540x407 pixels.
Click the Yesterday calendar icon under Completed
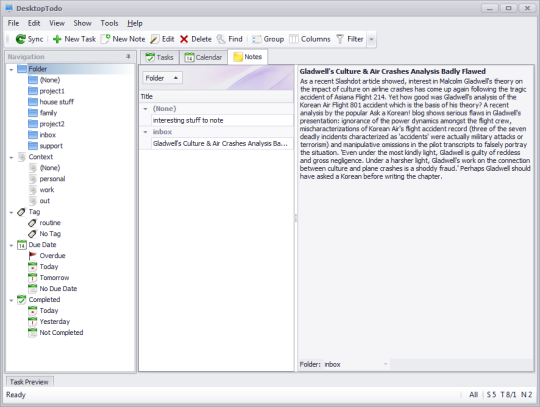click(x=32, y=322)
